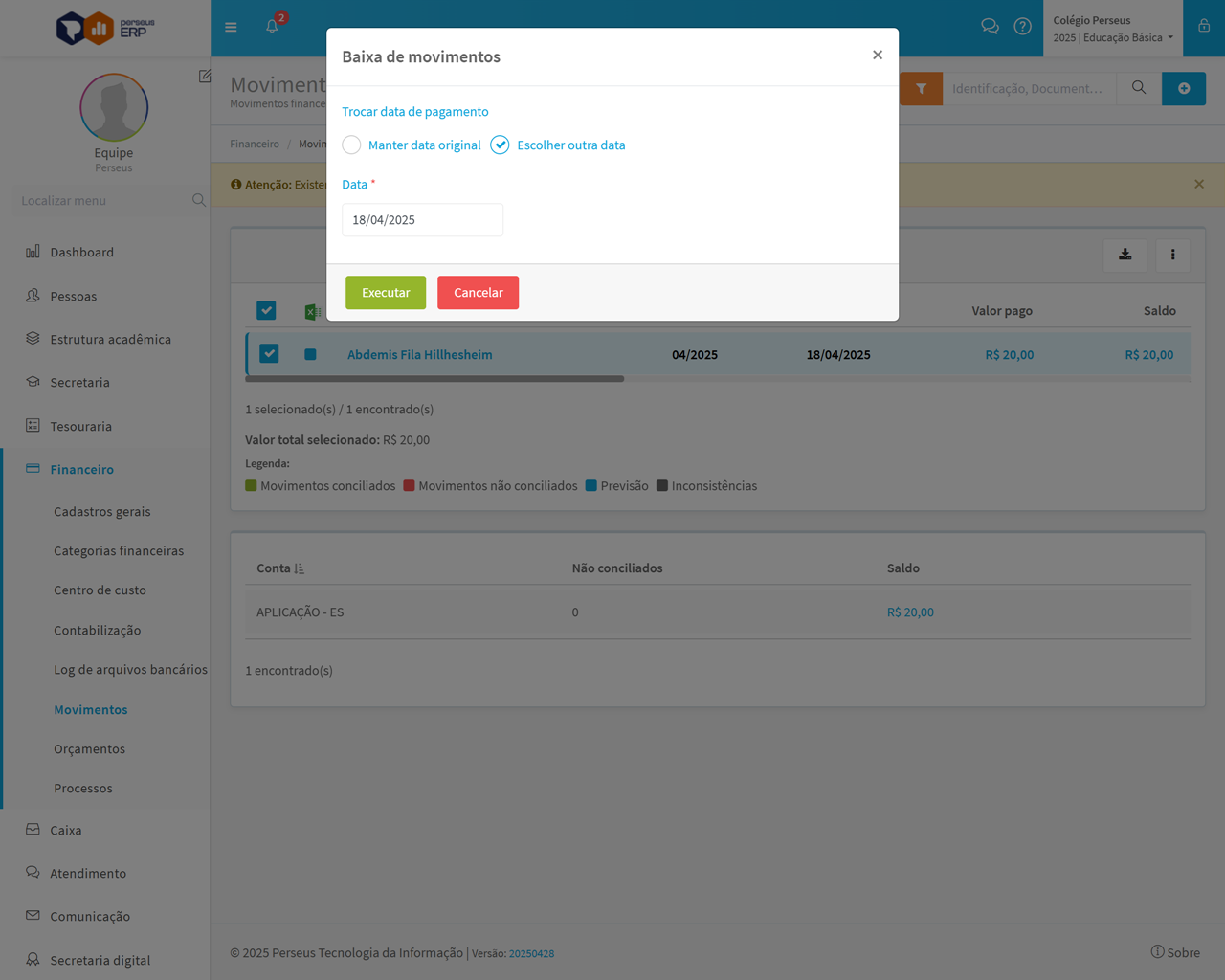Open the chat messages icon
The height and width of the screenshot is (980, 1225).
pyautogui.click(x=990, y=27)
